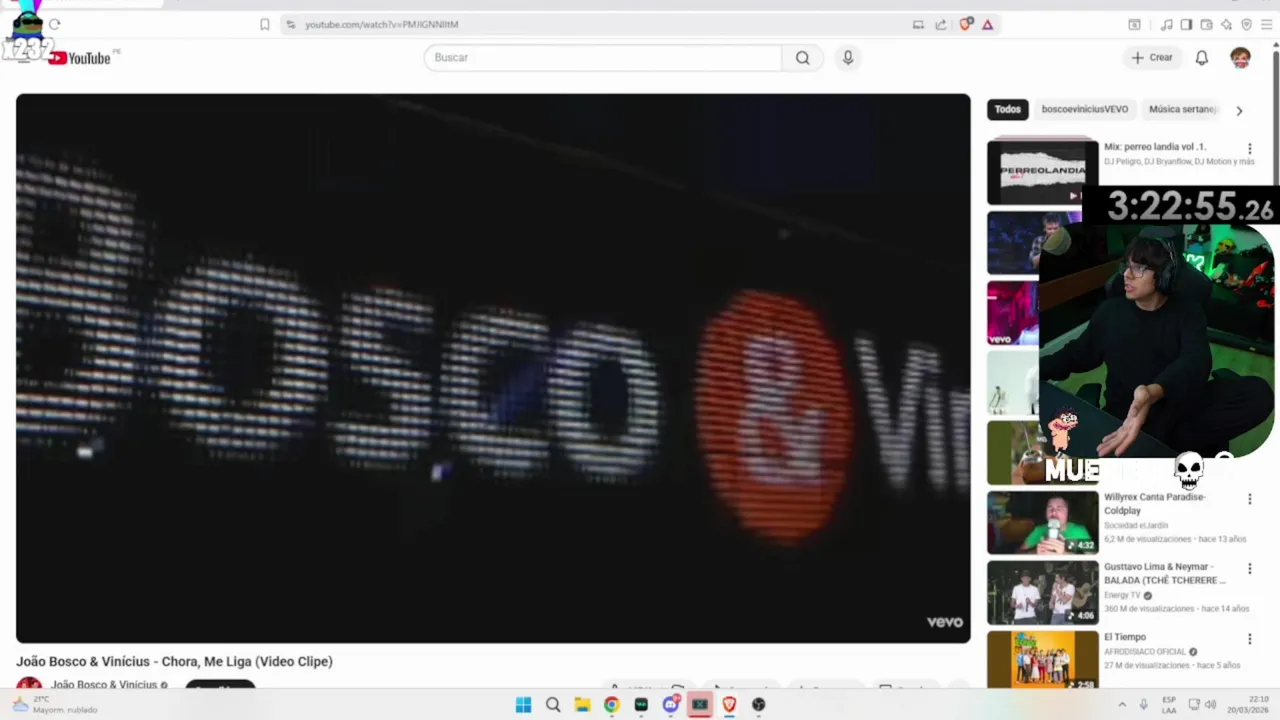Screen dimensions: 1280x720
Task: Open the Gusttavo Lima & Neymar - BALADA title
Action: coord(1165,574)
